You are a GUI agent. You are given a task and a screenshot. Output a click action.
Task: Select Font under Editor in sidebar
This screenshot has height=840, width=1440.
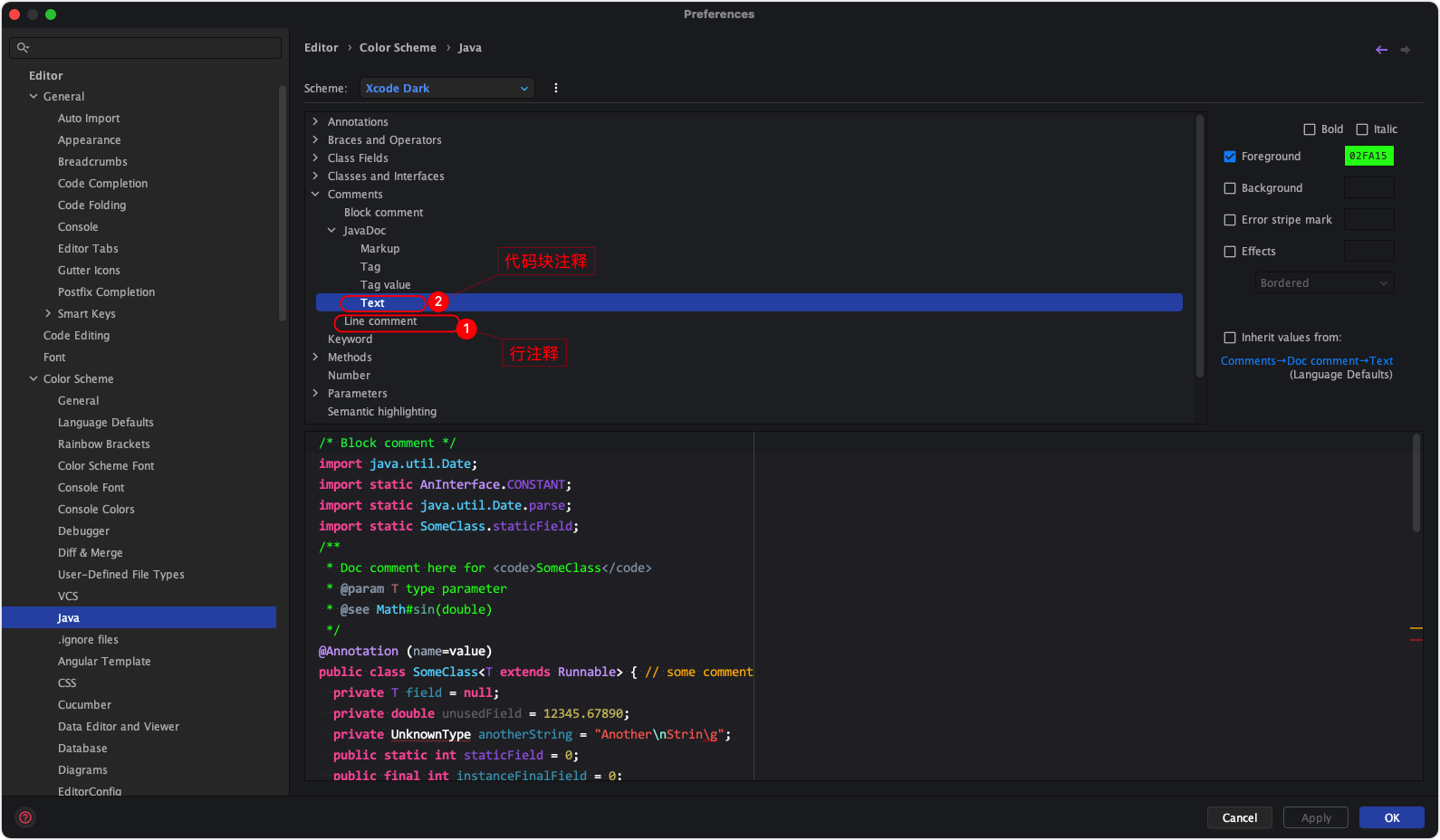(54, 357)
